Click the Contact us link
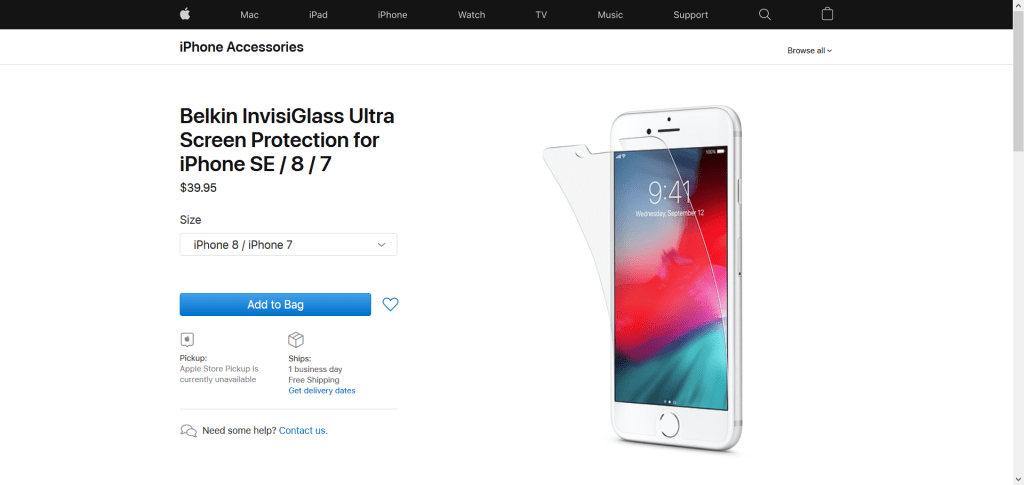The width and height of the screenshot is (1024, 485). pos(303,431)
